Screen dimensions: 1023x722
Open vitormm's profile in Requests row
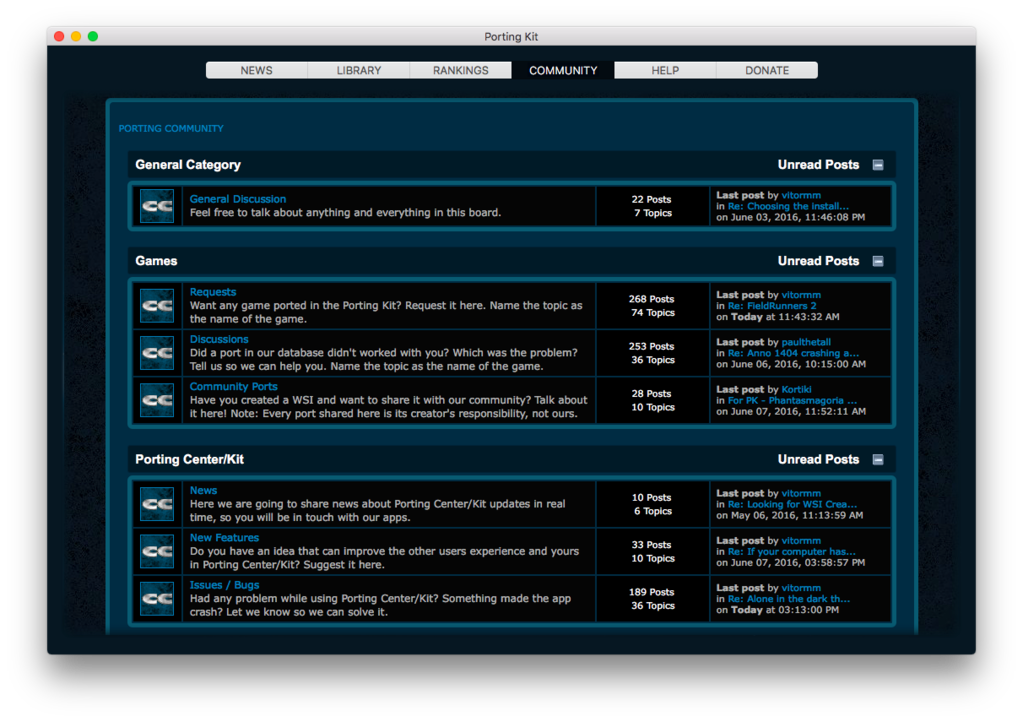801,295
